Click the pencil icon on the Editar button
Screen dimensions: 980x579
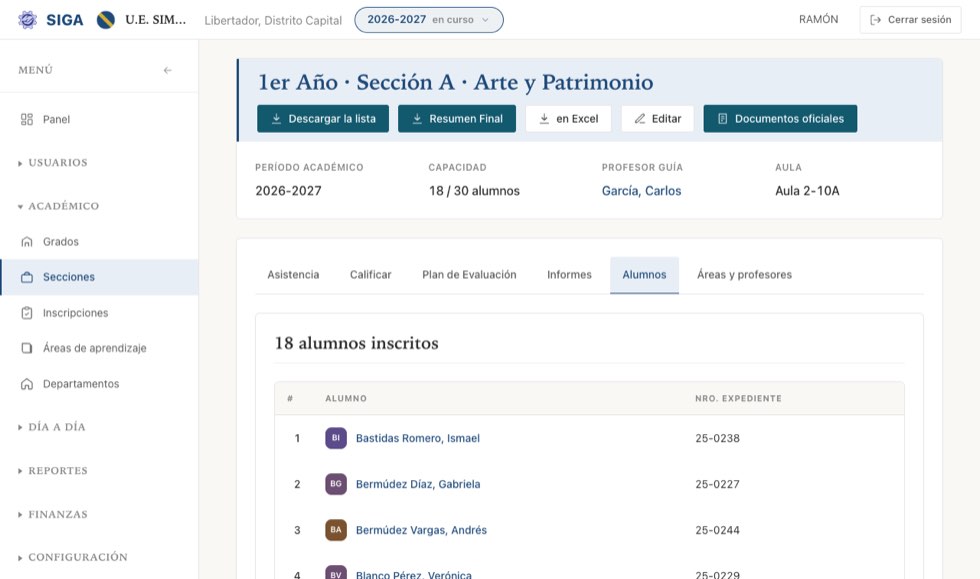639,119
